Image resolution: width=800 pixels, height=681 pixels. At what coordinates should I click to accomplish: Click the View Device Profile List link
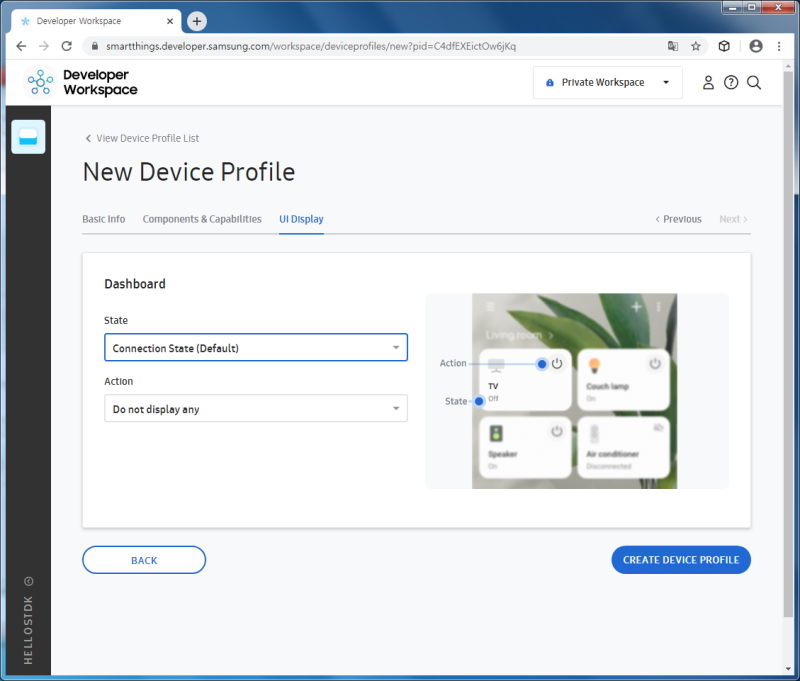click(143, 138)
